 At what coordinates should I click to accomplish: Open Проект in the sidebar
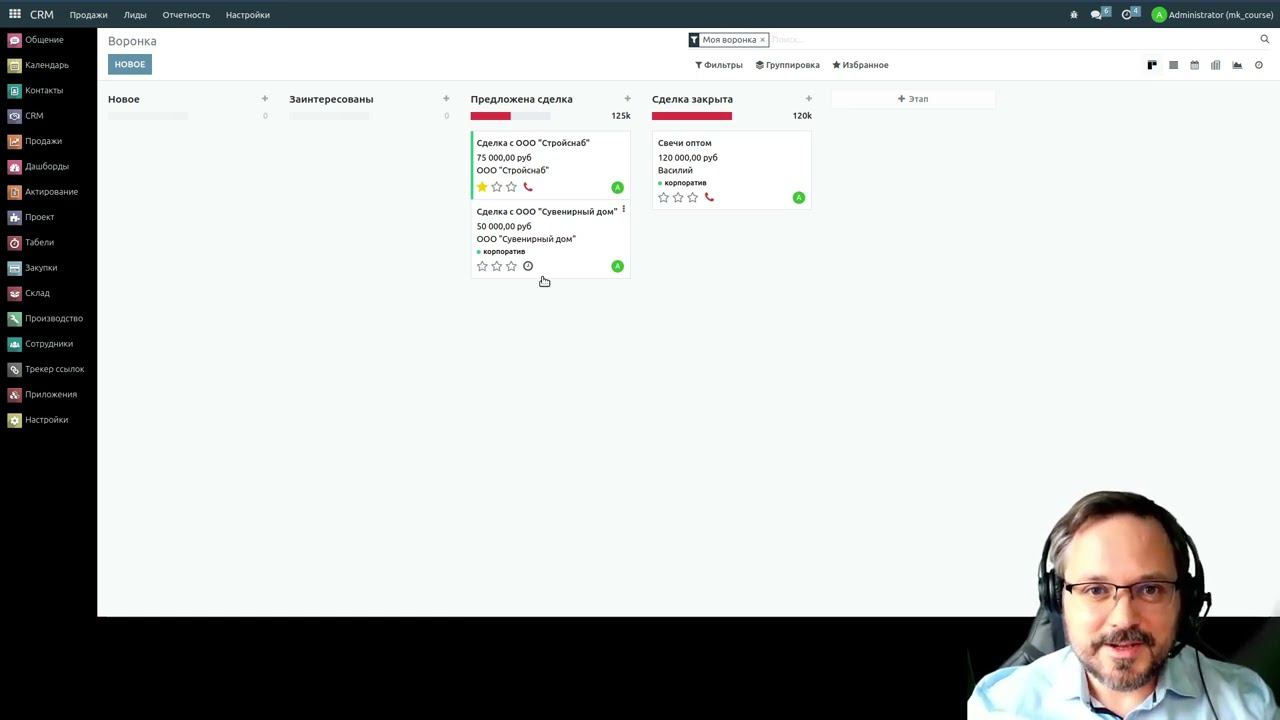pyautogui.click(x=31, y=217)
